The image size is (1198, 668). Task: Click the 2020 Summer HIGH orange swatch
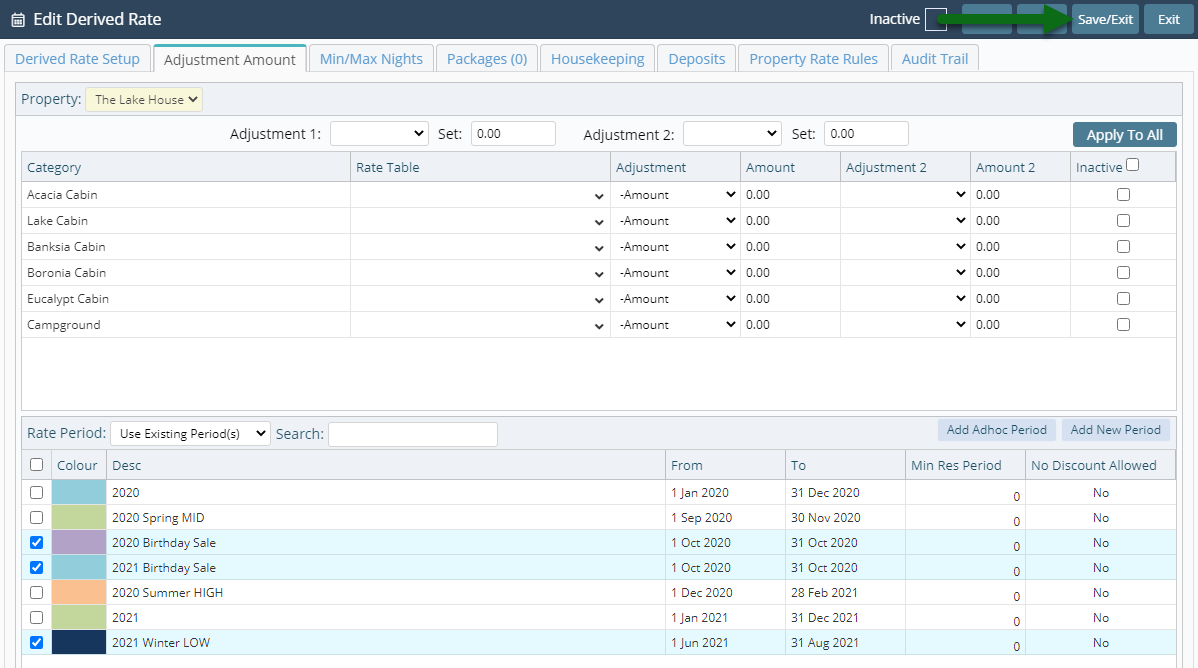(79, 592)
